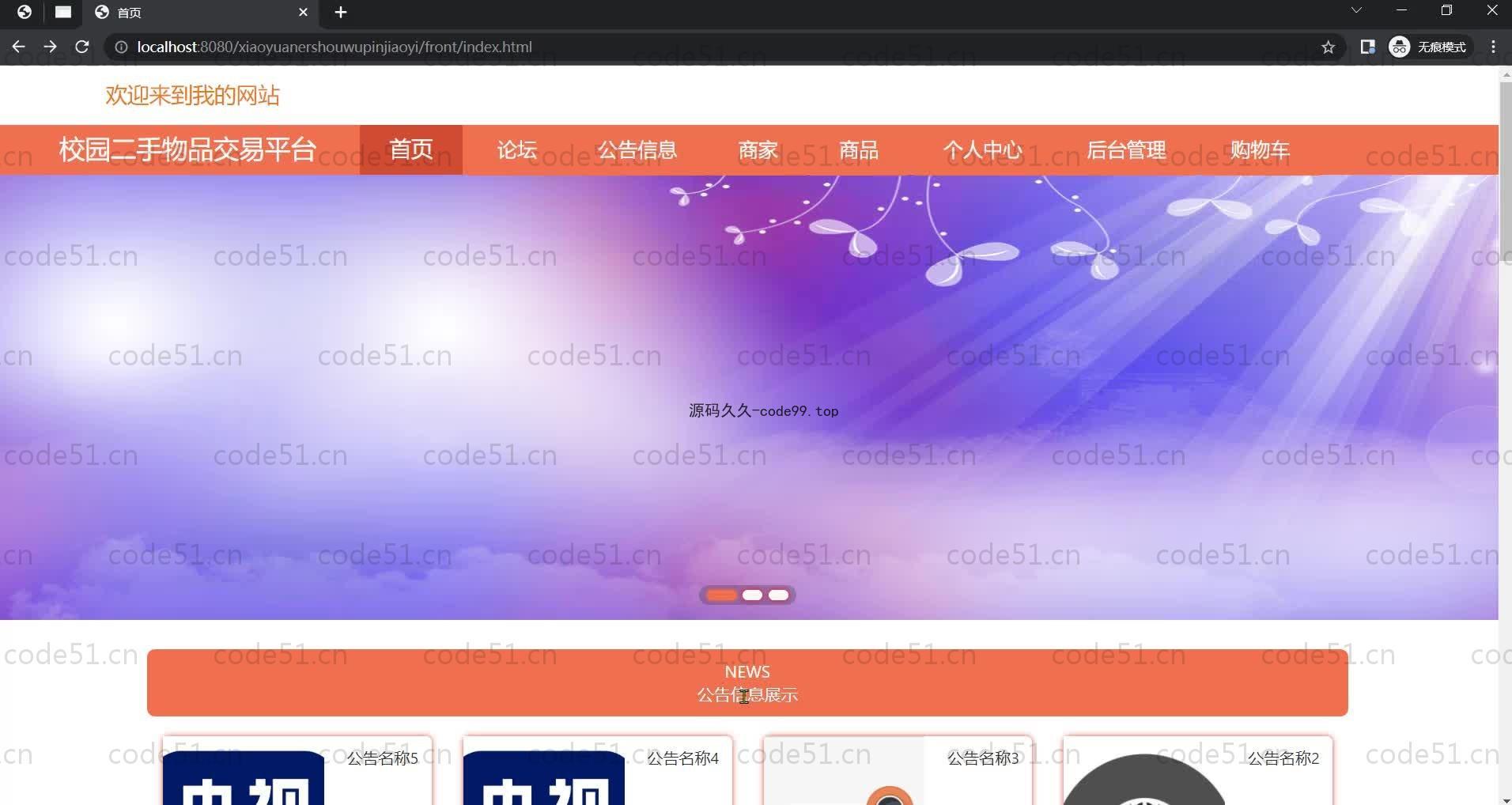This screenshot has height=805, width=1512.
Task: Open 商家 navigation item
Action: (x=758, y=149)
